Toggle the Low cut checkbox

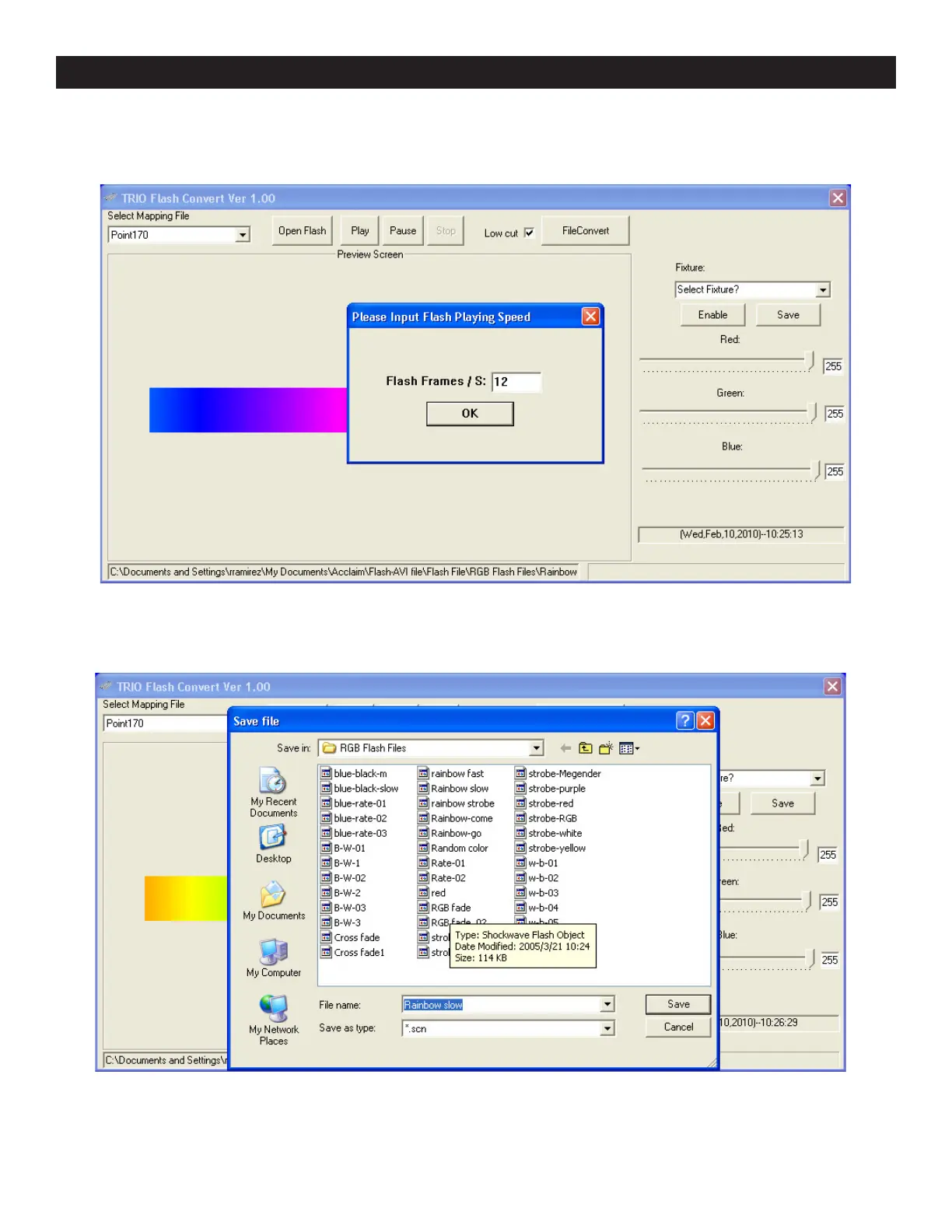529,233
